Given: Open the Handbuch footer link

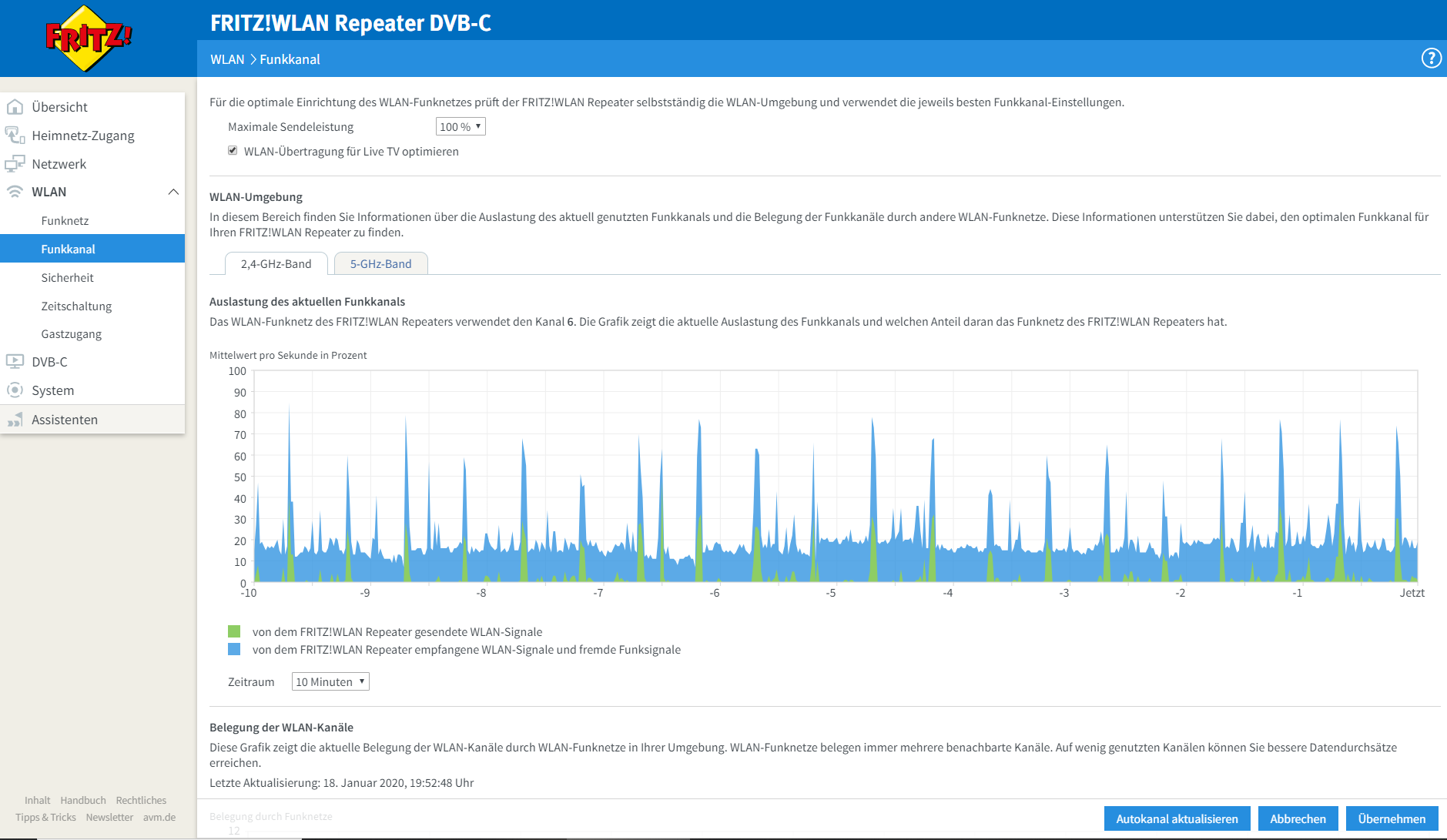Looking at the screenshot, I should click(83, 800).
